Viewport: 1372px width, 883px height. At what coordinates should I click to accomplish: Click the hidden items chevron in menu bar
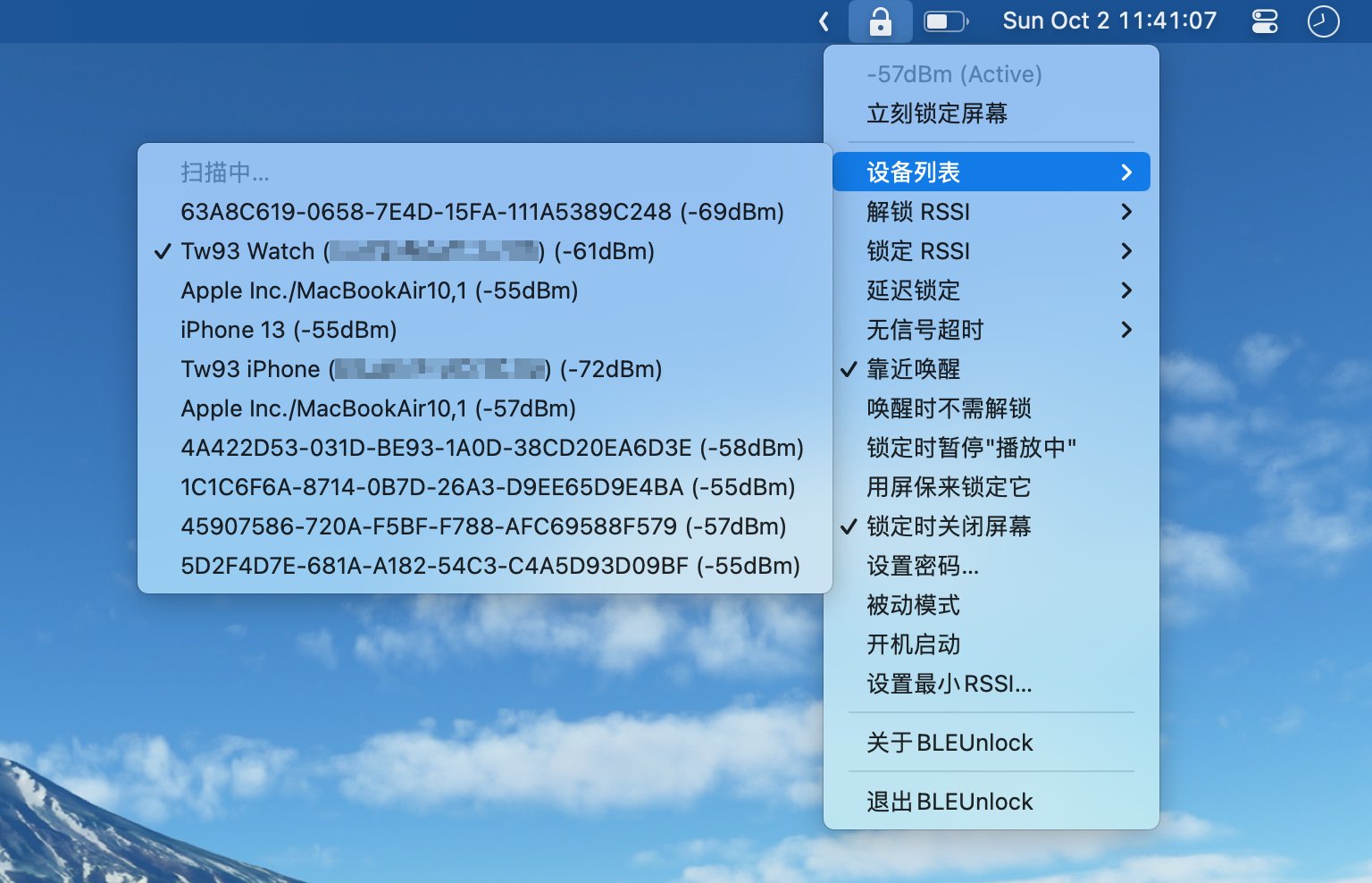(x=823, y=21)
